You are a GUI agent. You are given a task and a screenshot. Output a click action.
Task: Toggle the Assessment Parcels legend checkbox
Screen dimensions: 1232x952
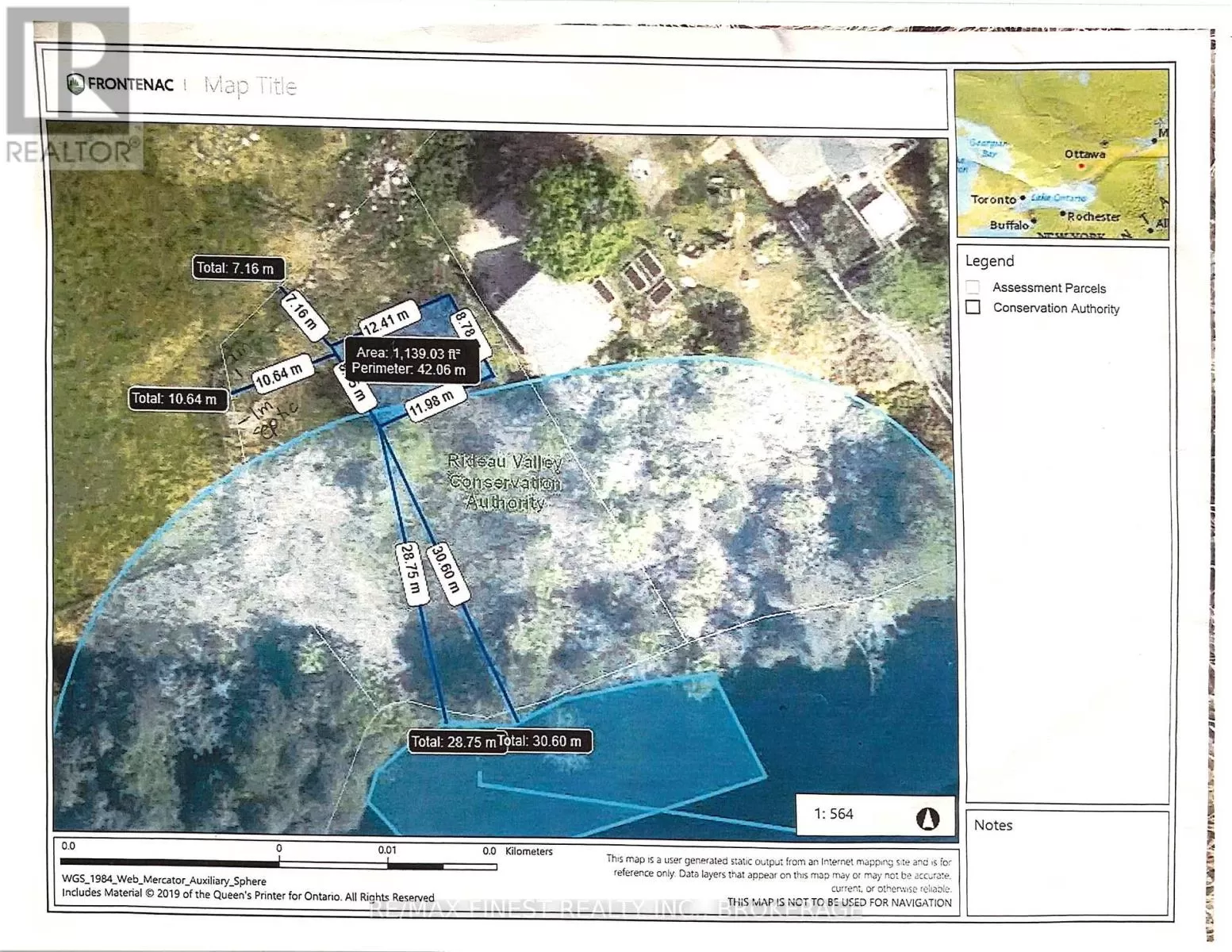click(x=973, y=287)
